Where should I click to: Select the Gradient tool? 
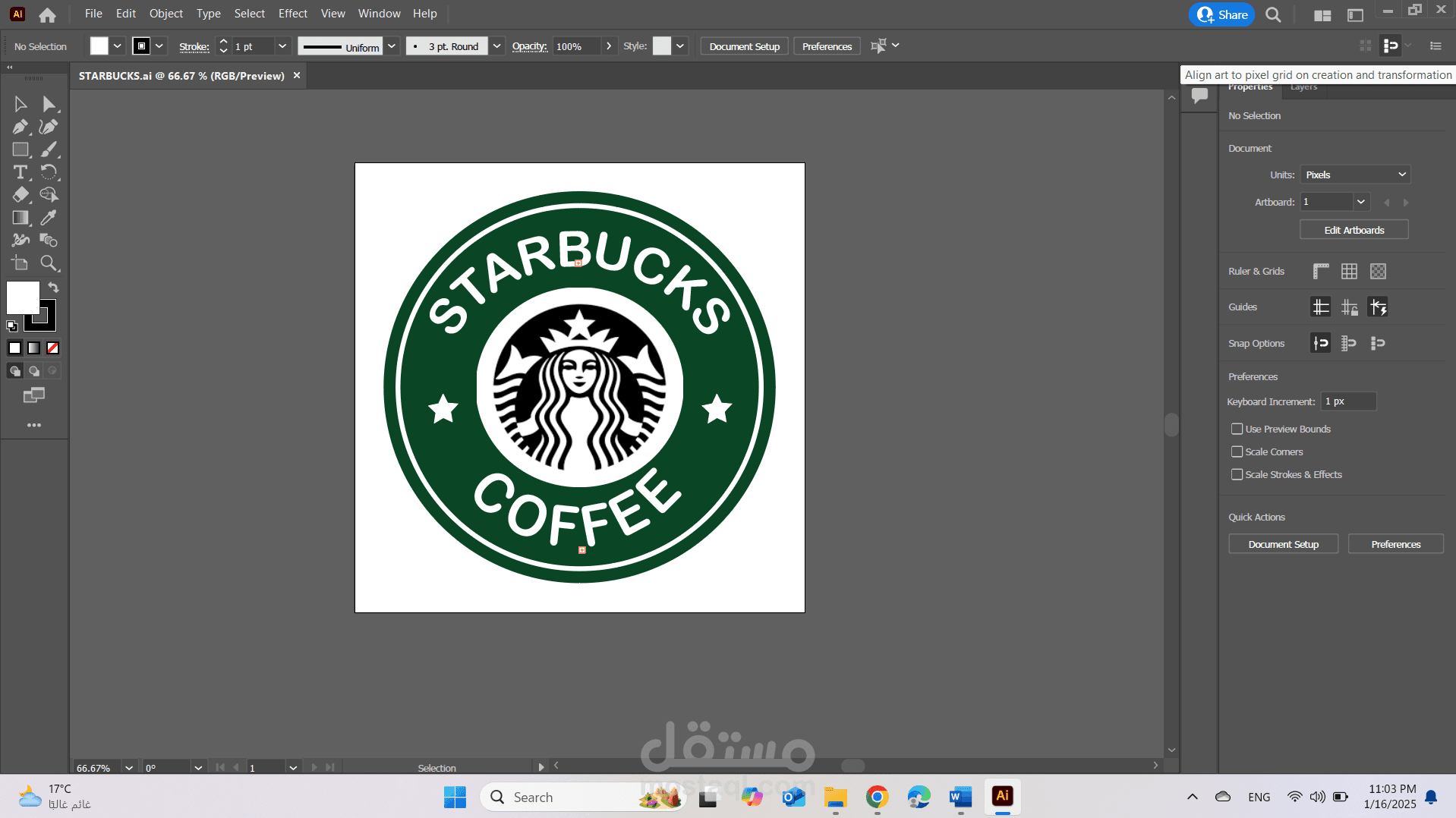pos(20,218)
